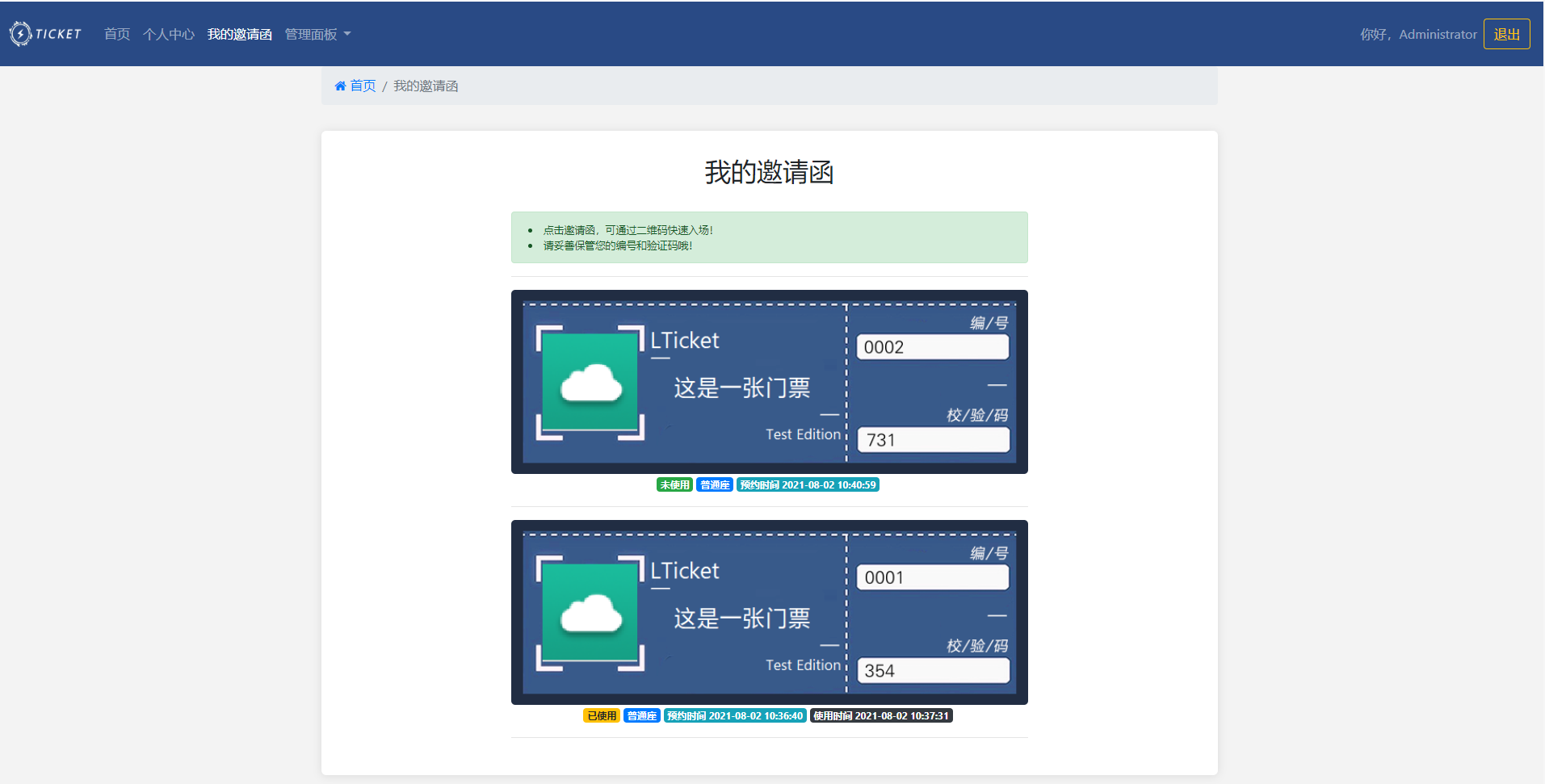Click 普通座 badge under ticket 0002
This screenshot has height=784, width=1545.
click(x=715, y=485)
